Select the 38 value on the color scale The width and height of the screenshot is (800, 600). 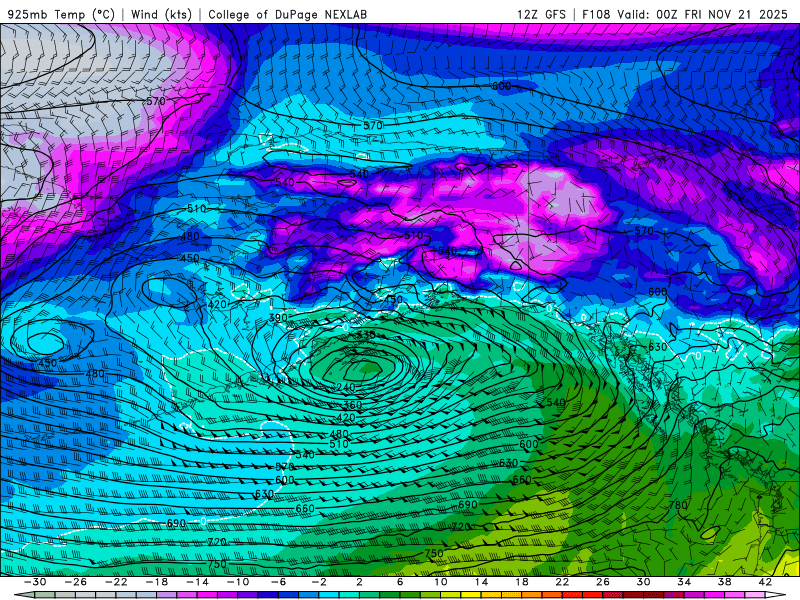click(724, 582)
